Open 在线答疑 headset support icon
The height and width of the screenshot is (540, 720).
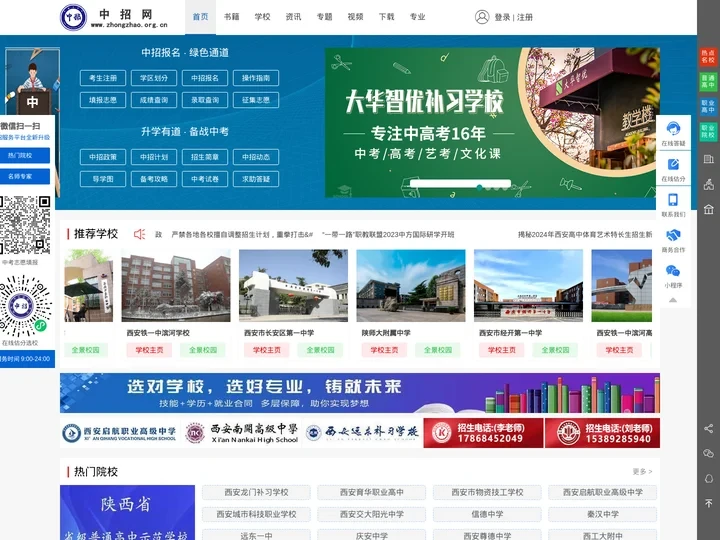(673, 129)
